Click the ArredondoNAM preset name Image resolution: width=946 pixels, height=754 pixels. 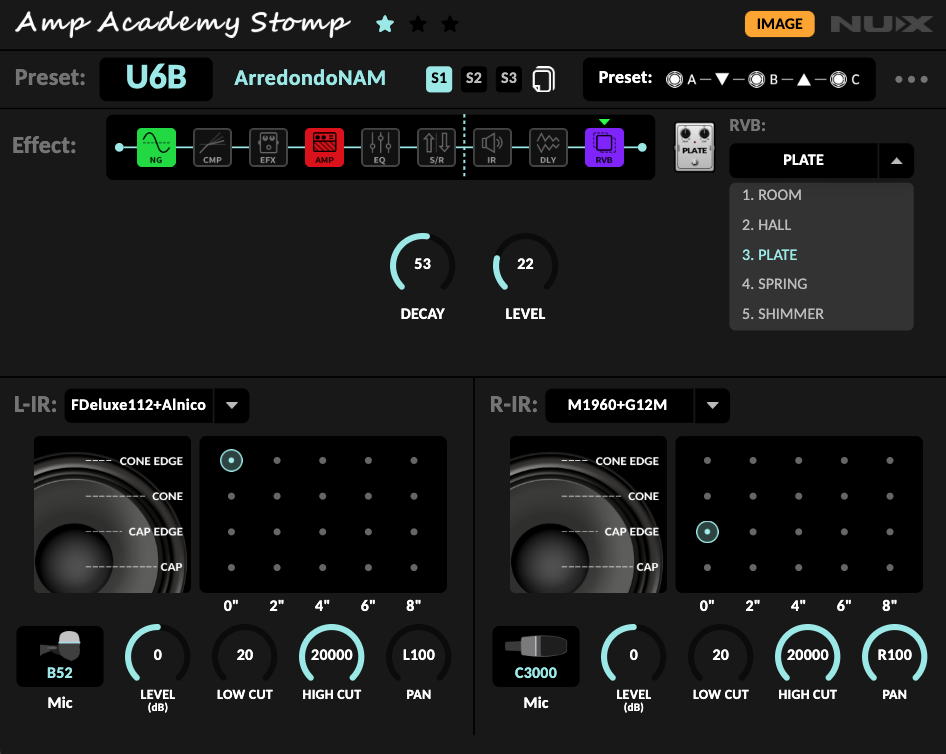(x=310, y=78)
